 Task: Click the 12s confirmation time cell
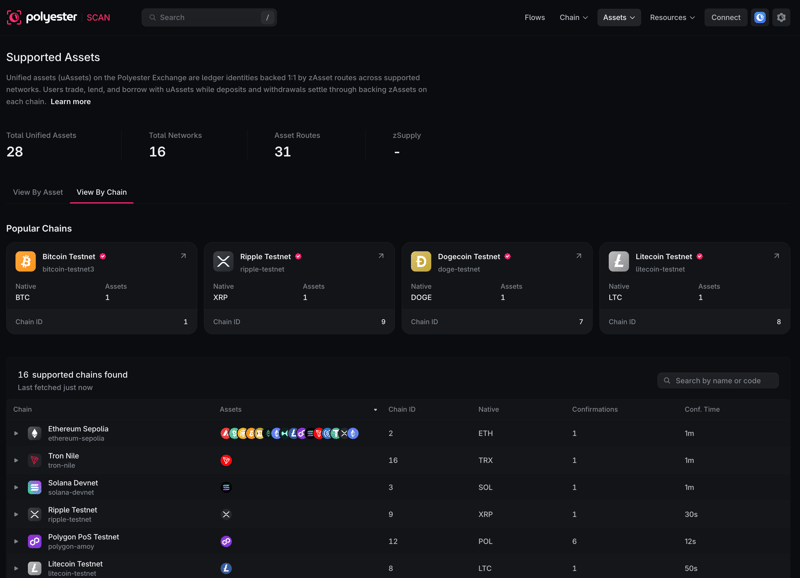690,541
